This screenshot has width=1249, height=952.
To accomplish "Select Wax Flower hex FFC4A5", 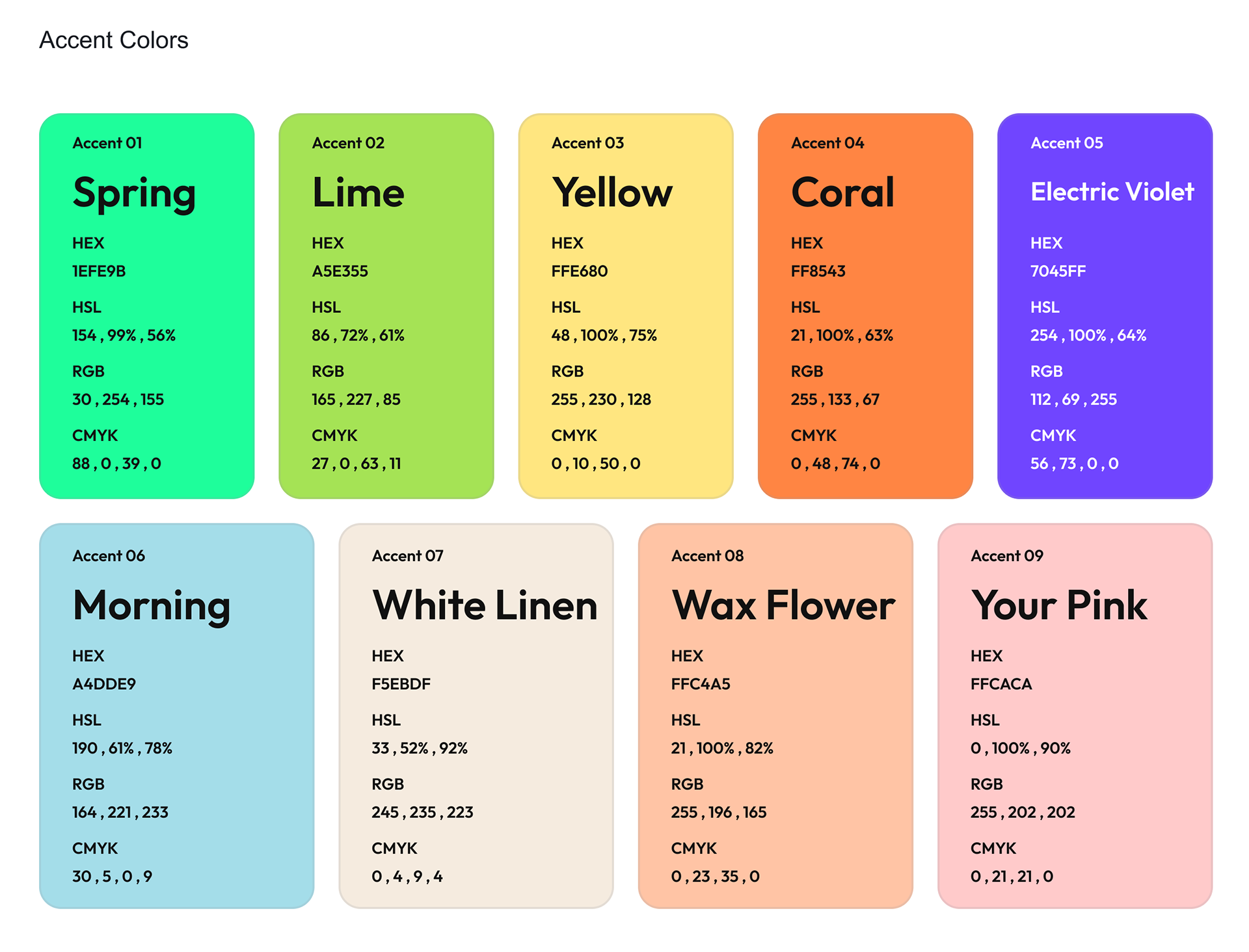I will 701,684.
